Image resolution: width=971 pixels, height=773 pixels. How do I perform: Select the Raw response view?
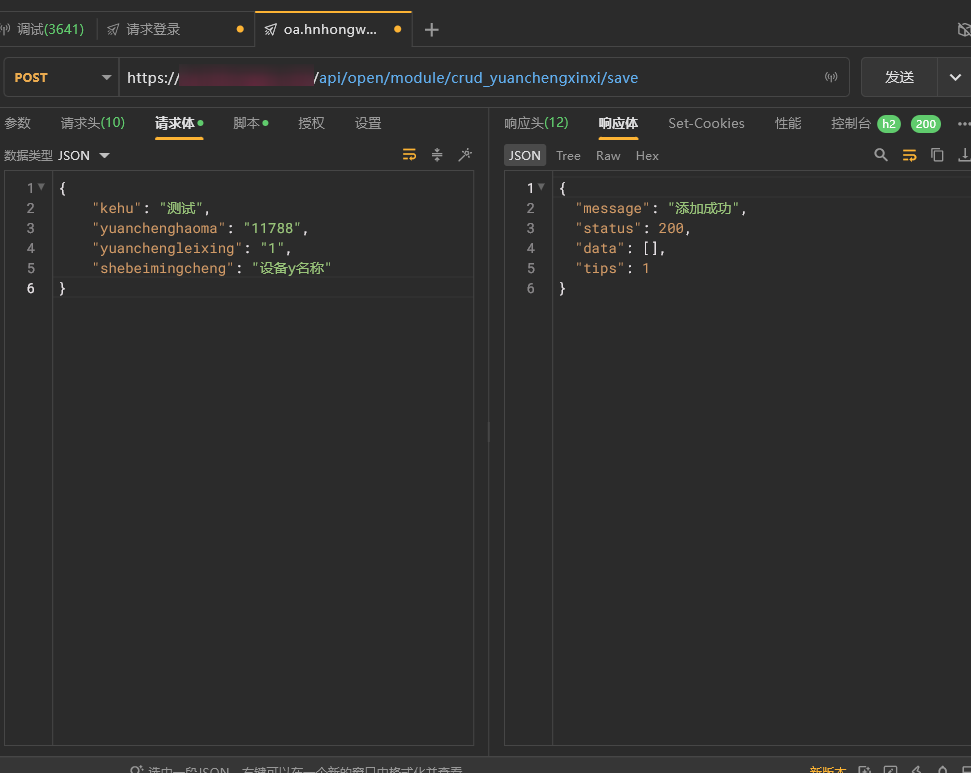[608, 156]
